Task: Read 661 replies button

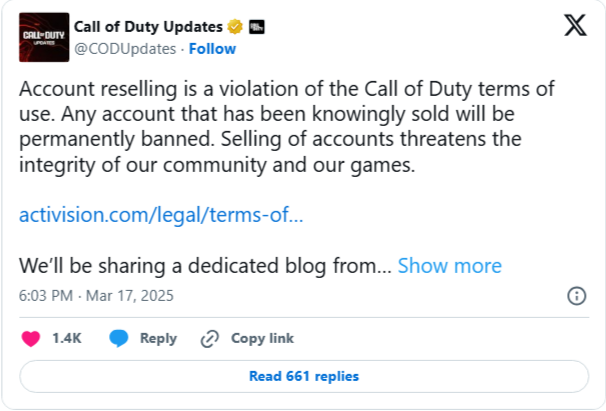Action: (304, 376)
